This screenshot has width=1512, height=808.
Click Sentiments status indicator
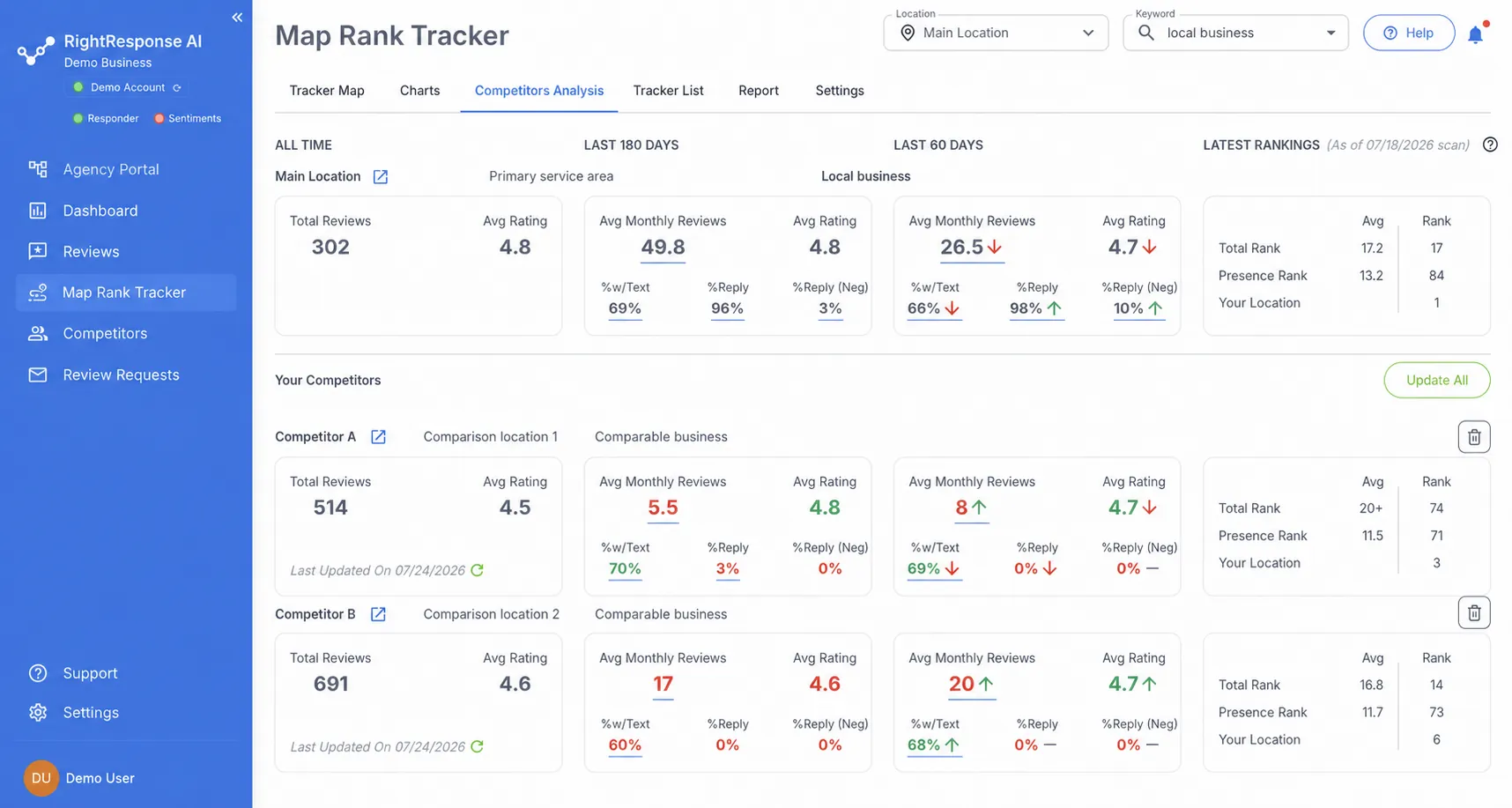pos(188,118)
